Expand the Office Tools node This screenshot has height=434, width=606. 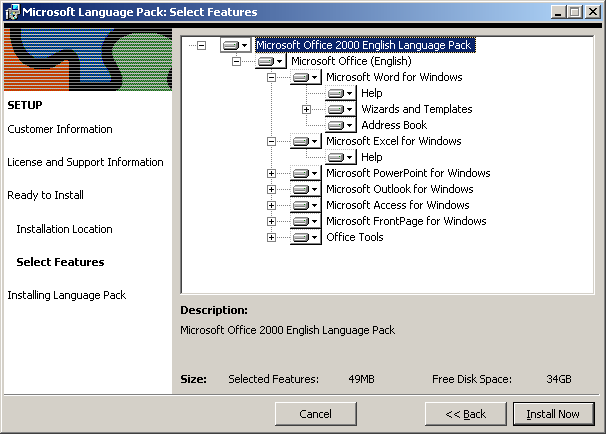click(x=271, y=237)
